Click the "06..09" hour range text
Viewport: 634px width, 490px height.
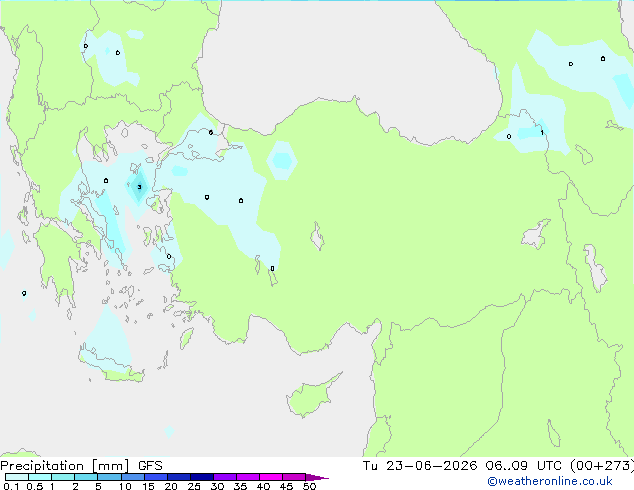click(x=507, y=466)
